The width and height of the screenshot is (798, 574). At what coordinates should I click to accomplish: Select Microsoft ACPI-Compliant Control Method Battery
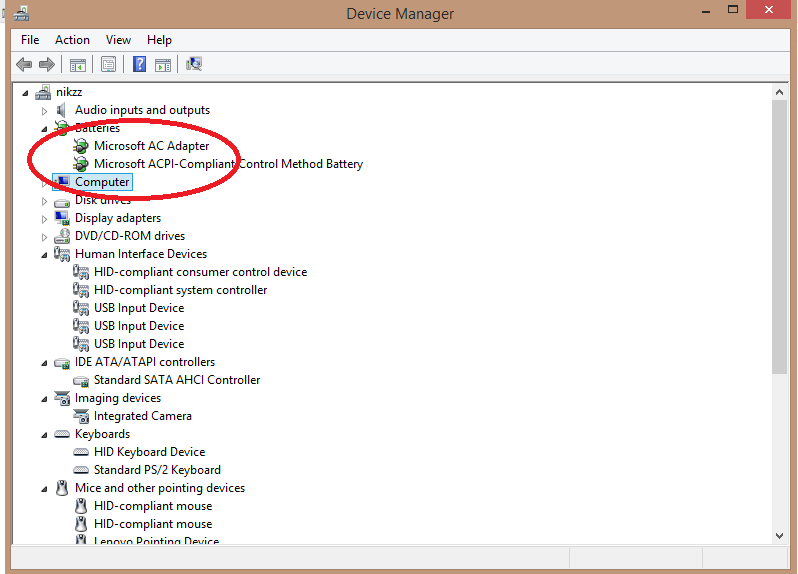229,164
